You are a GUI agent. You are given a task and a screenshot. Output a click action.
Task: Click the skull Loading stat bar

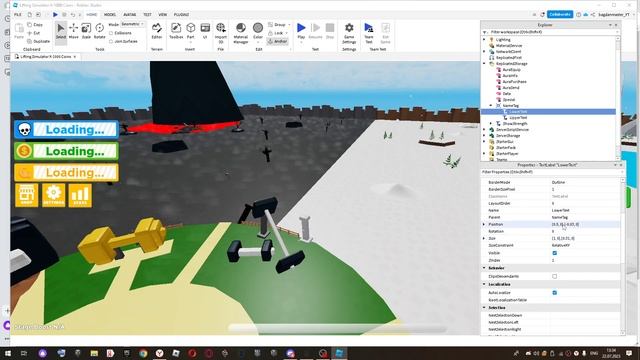(67, 129)
